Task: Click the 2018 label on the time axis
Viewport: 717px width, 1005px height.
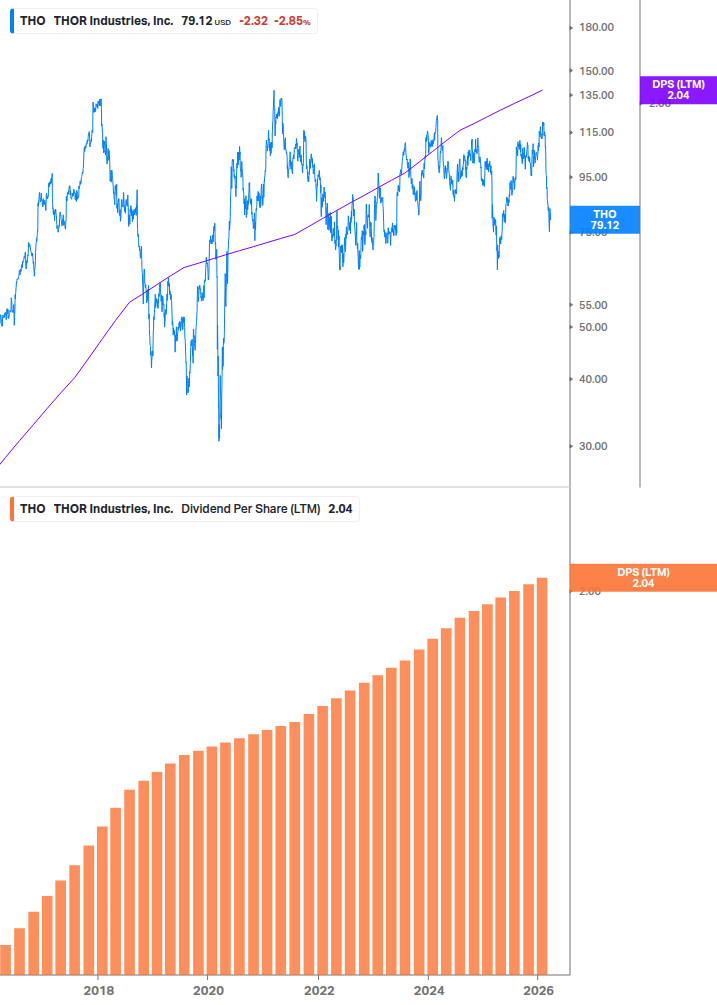Action: (99, 990)
